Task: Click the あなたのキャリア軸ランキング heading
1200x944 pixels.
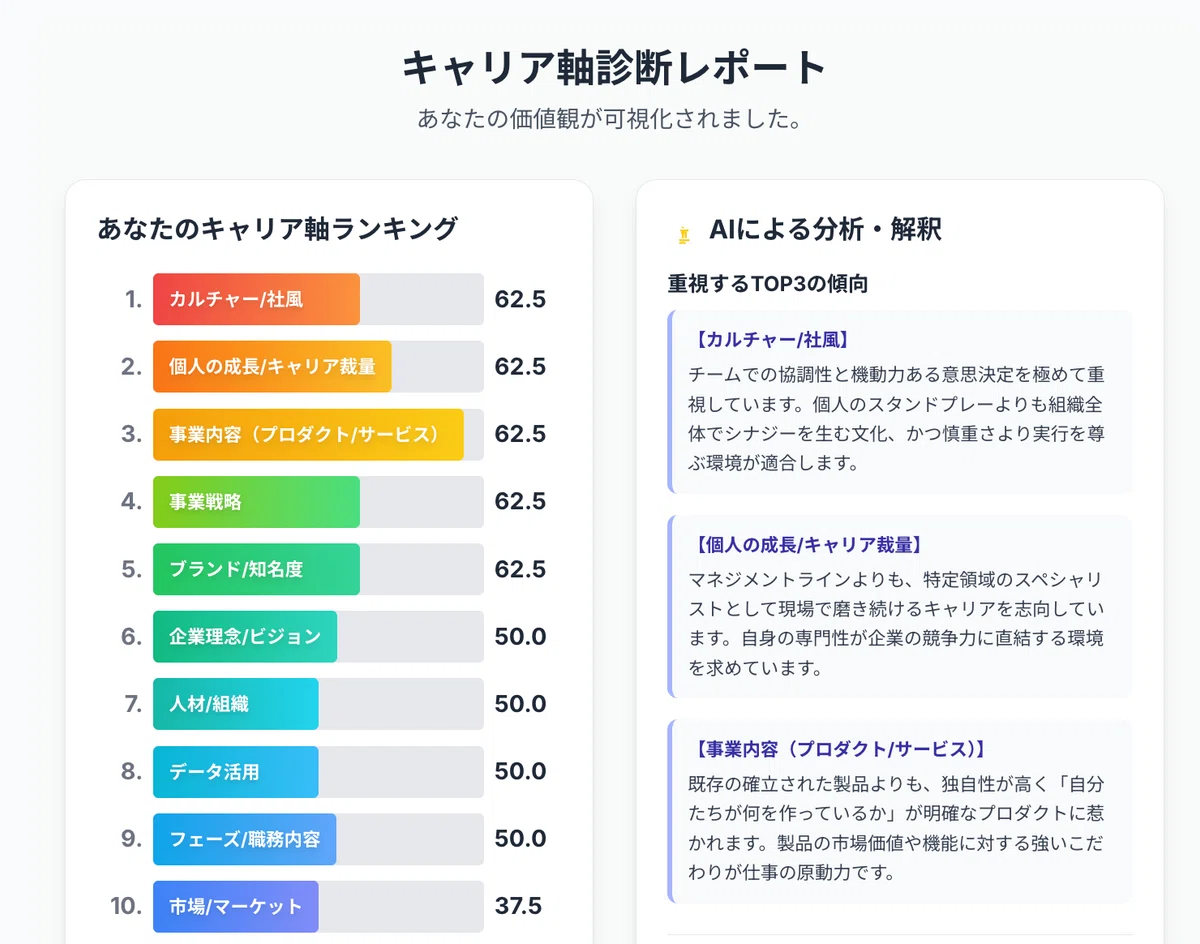Action: point(277,229)
